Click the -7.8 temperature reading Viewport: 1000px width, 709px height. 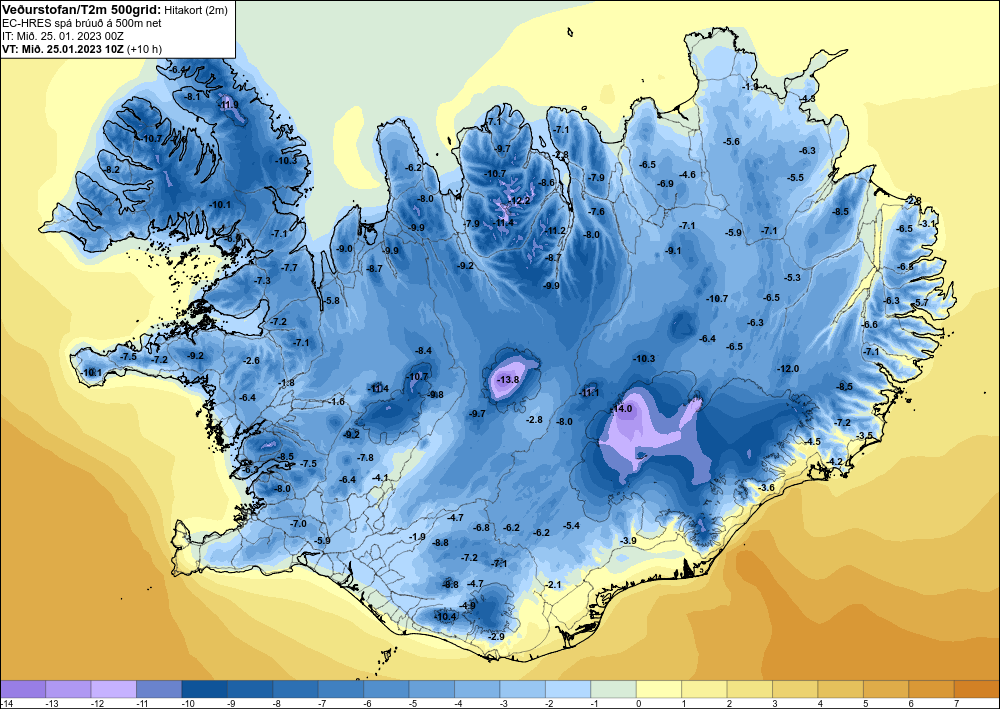pyautogui.click(x=365, y=458)
